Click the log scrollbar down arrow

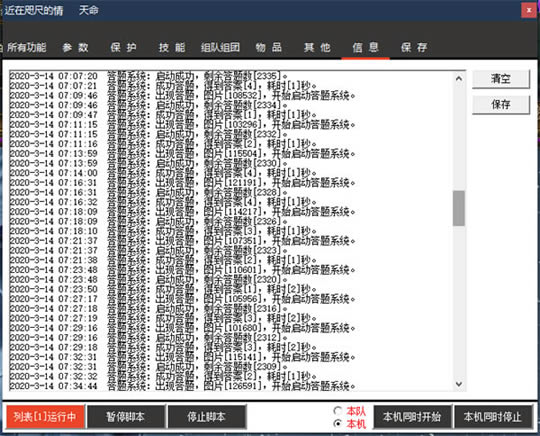tap(459, 384)
